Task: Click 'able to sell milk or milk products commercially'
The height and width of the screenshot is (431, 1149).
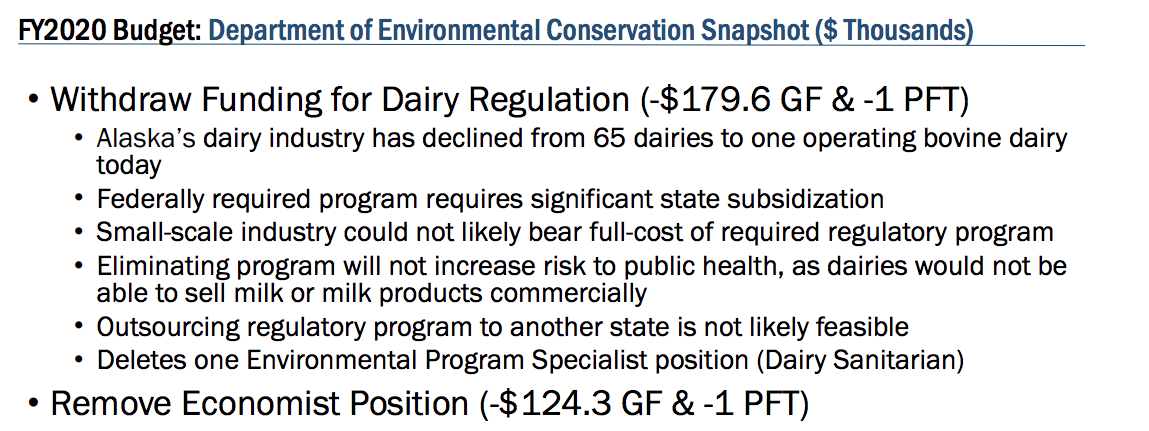Action: (x=372, y=292)
